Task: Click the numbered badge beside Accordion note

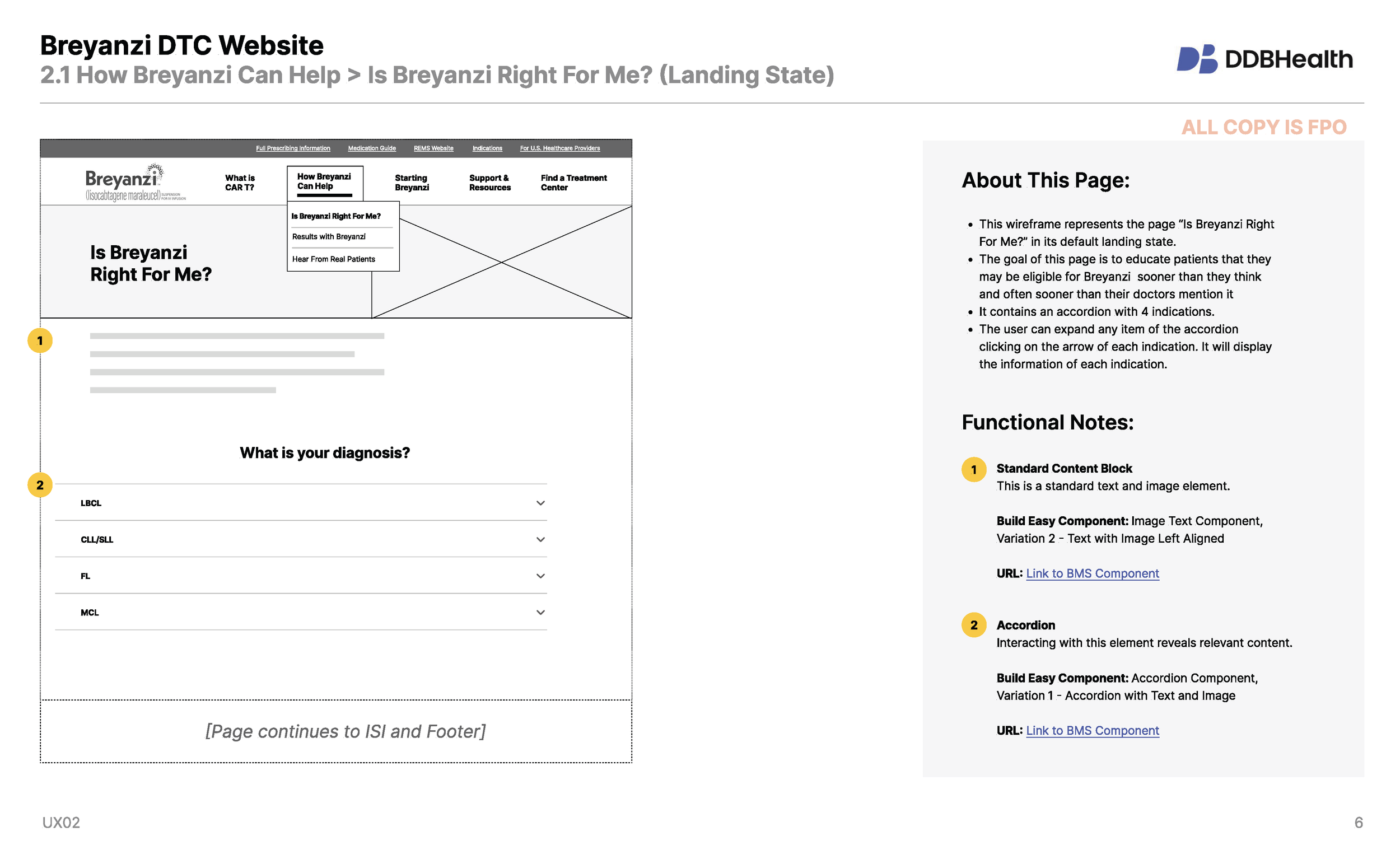Action: (x=974, y=625)
